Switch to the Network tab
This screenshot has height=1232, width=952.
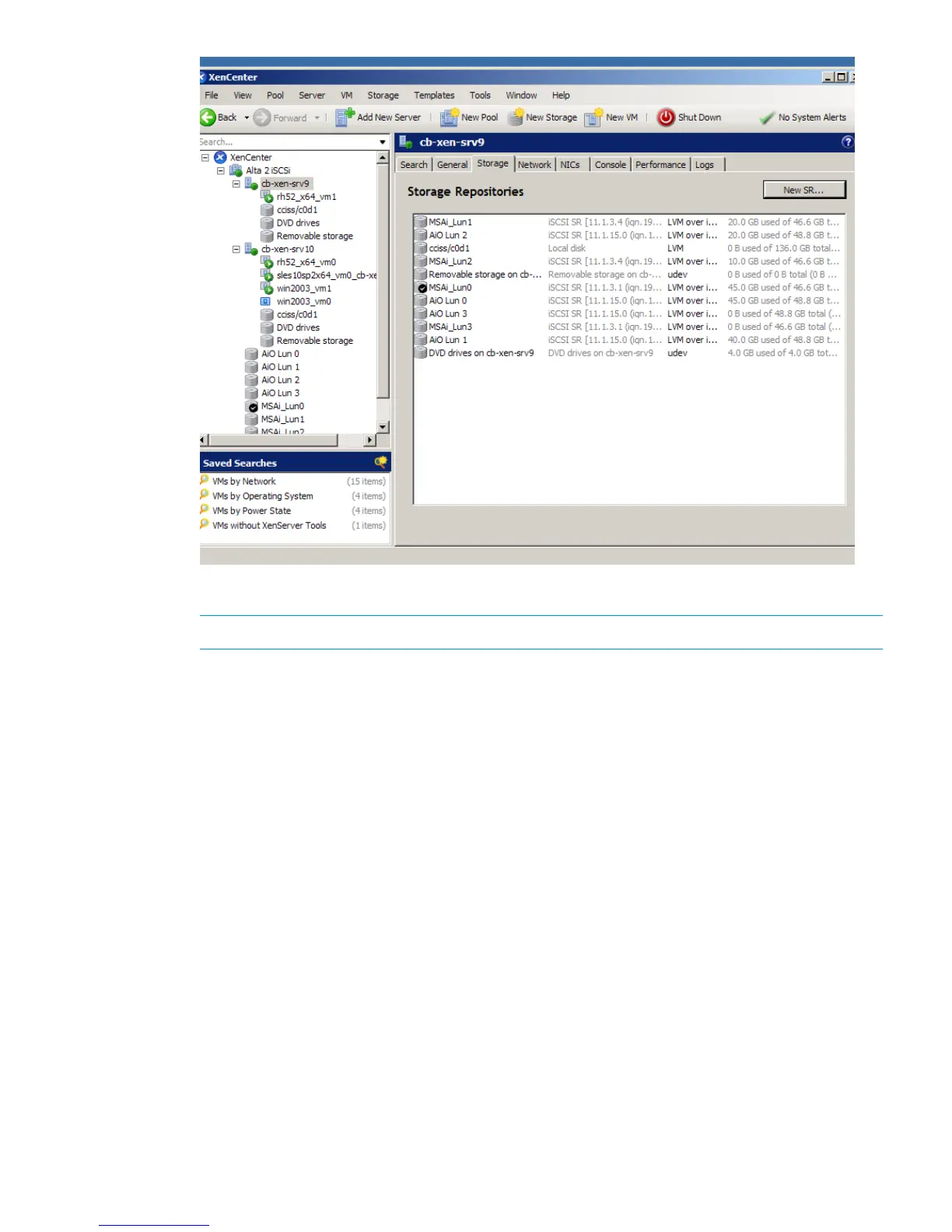[534, 165]
